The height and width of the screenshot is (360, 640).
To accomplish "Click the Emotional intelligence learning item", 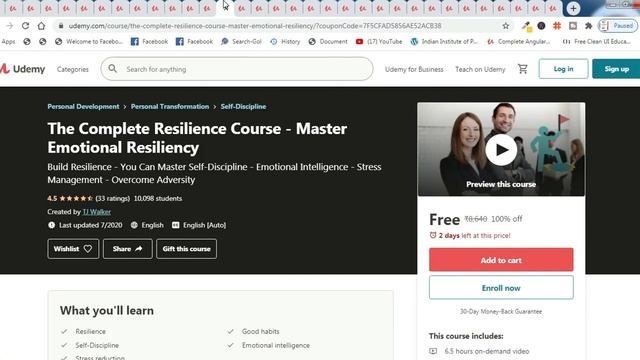I will 276,345.
